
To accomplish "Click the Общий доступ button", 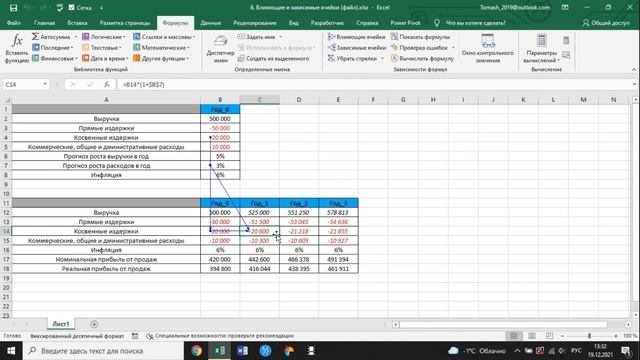I will pyautogui.click(x=606, y=23).
